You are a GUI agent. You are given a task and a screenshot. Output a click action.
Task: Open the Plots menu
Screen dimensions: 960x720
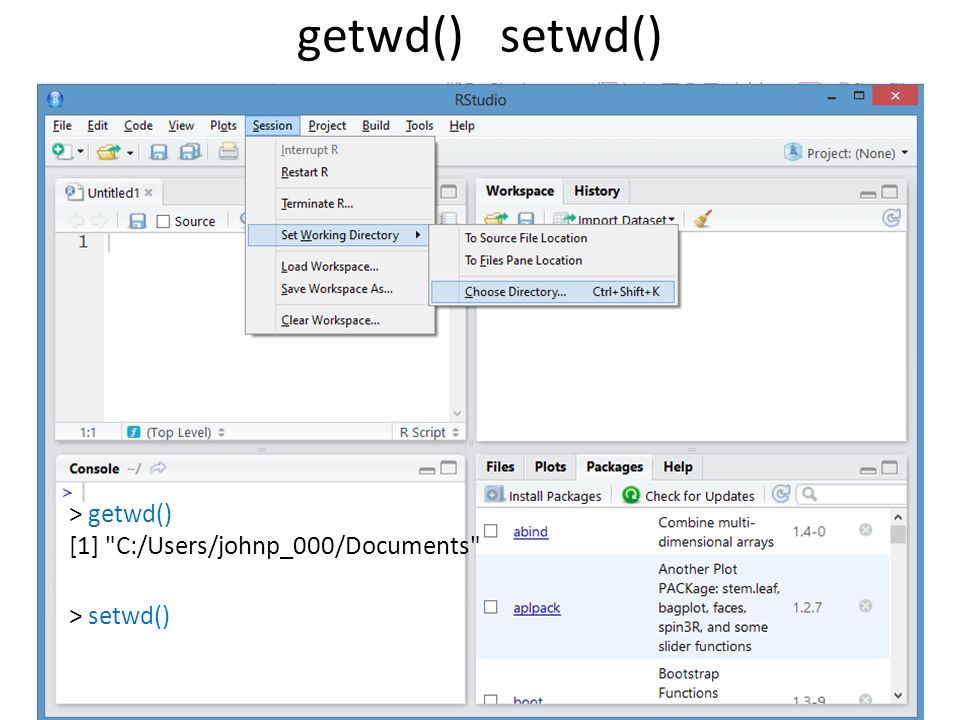pos(223,126)
